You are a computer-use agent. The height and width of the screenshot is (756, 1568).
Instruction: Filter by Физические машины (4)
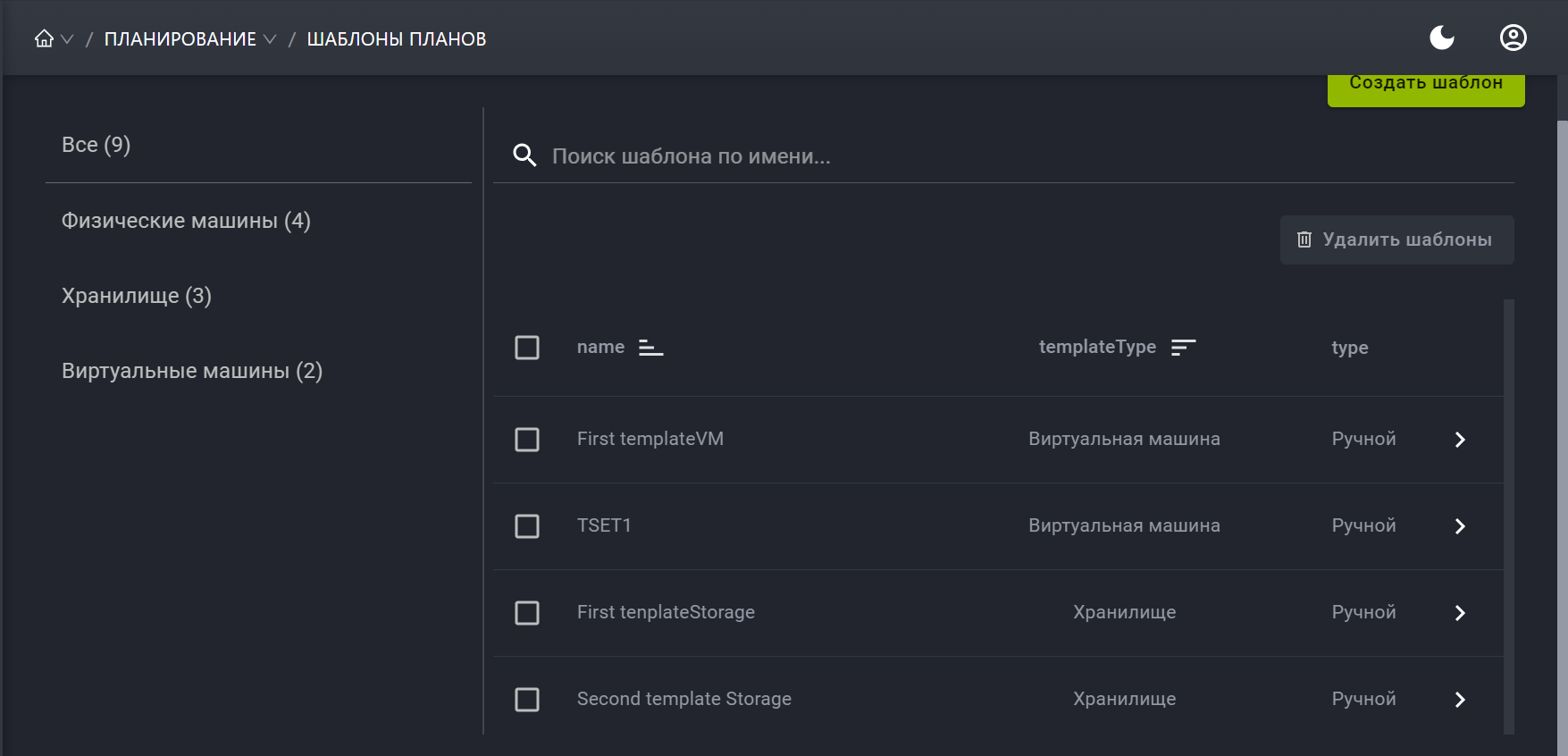[x=258, y=221]
